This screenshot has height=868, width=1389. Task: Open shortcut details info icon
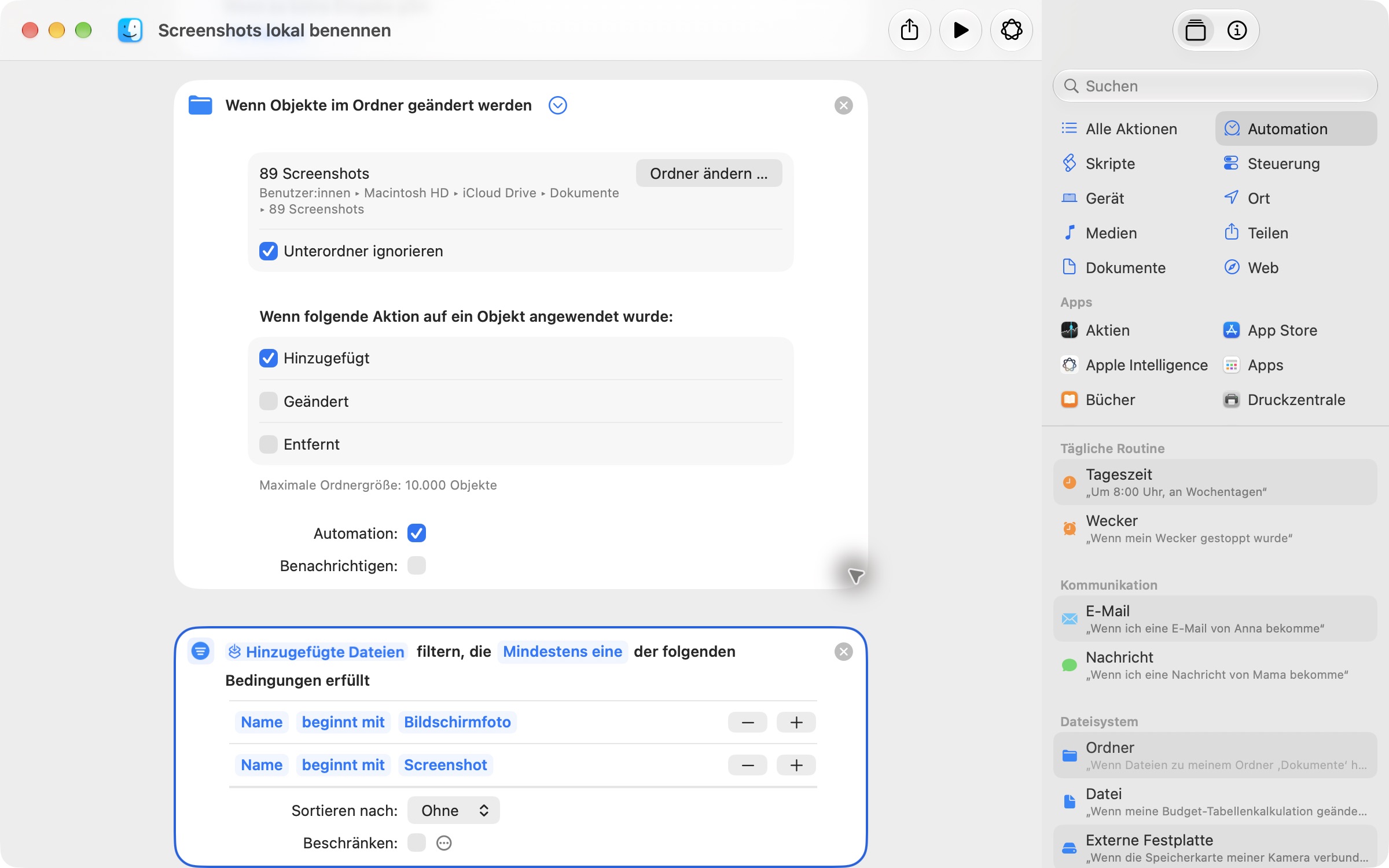(x=1237, y=30)
